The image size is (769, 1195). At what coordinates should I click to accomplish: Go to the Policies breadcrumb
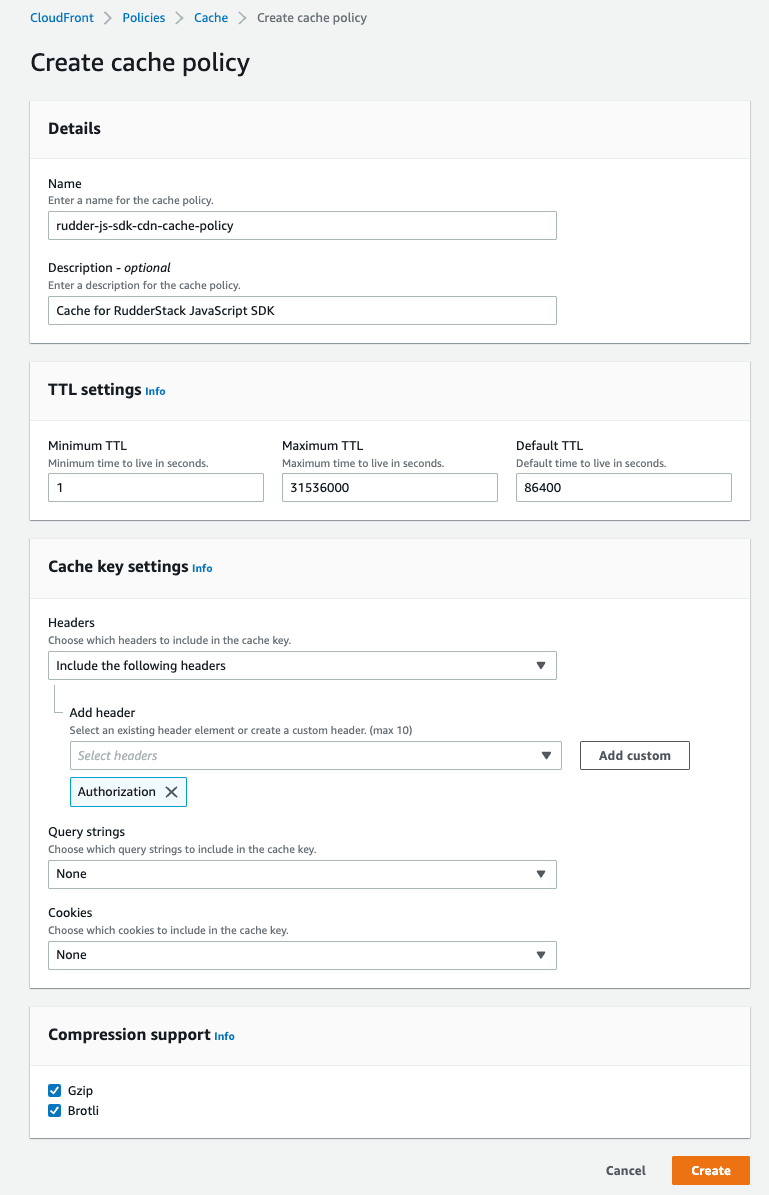coord(143,18)
